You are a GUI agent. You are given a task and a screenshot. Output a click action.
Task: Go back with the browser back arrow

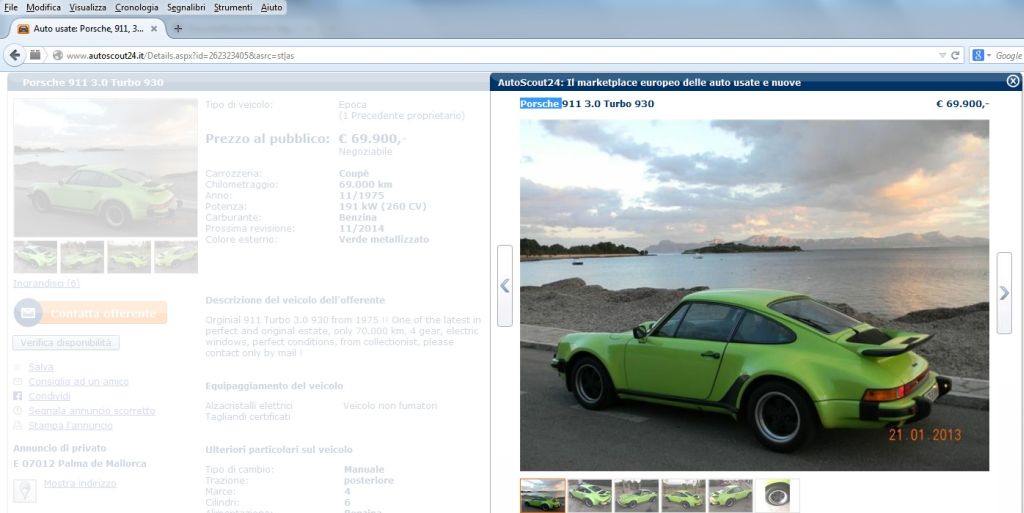pyautogui.click(x=15, y=55)
